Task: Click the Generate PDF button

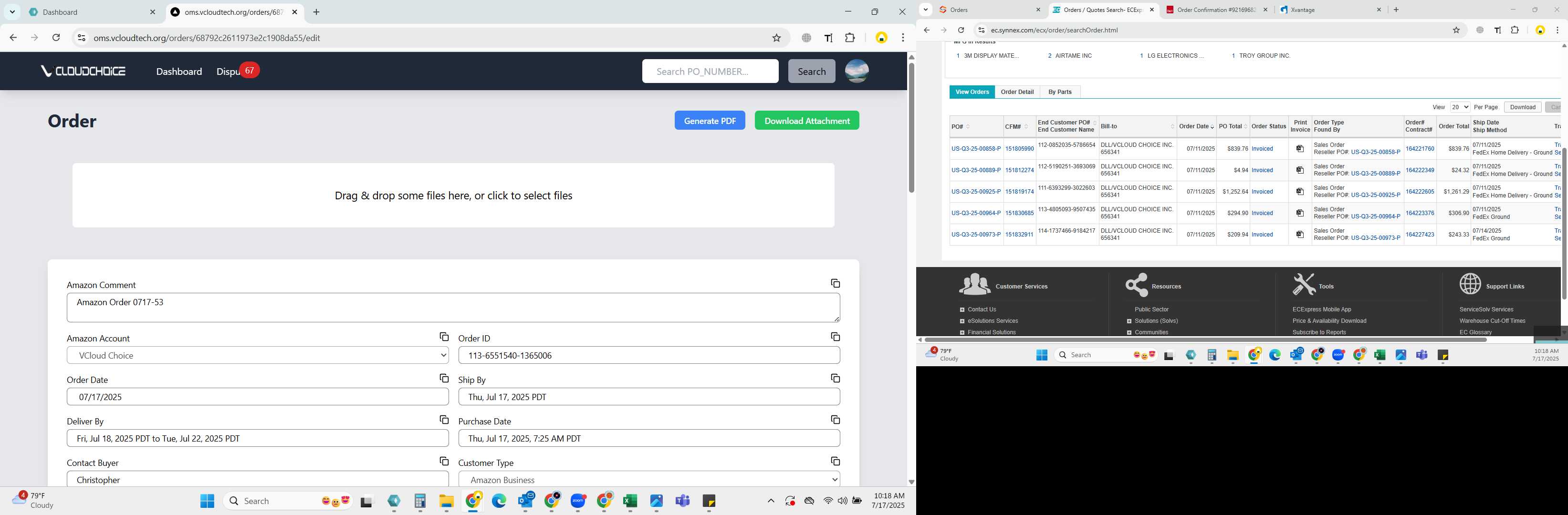Action: pos(710,120)
